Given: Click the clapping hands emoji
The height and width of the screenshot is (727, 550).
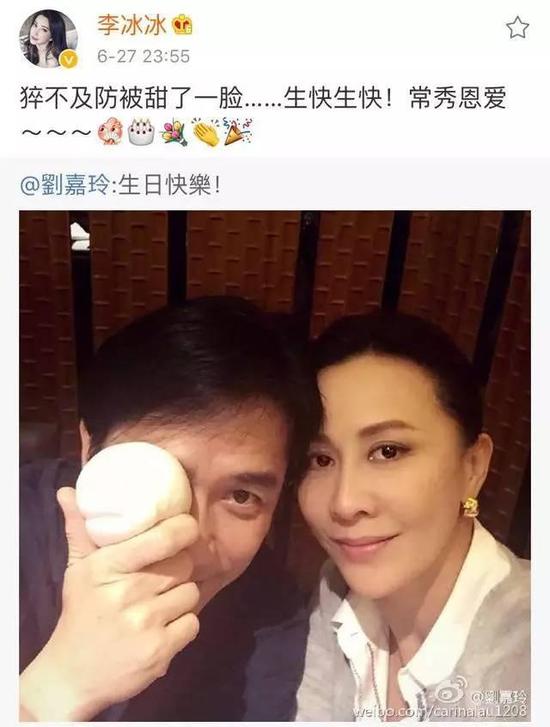Looking at the screenshot, I should [206, 132].
